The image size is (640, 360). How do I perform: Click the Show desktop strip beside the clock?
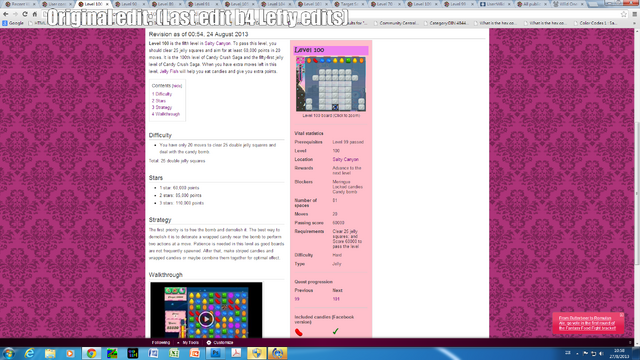[x=637, y=353]
